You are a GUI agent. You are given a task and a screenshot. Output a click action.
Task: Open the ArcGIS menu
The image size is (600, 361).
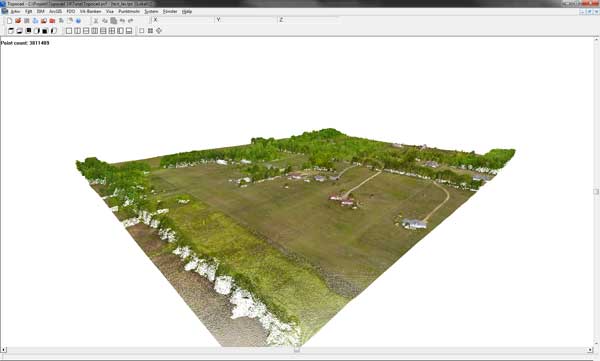click(55, 11)
